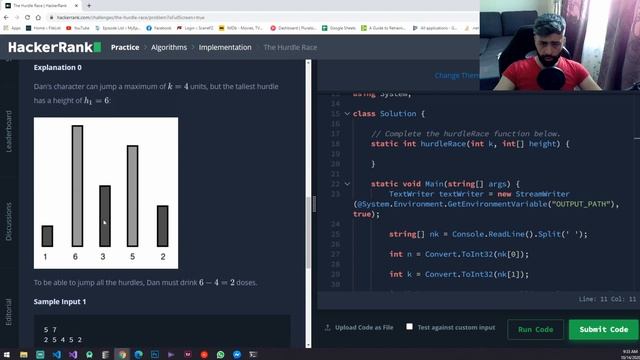Open the Home FileList bookmark
640x360 pixels.
(x=43, y=28)
